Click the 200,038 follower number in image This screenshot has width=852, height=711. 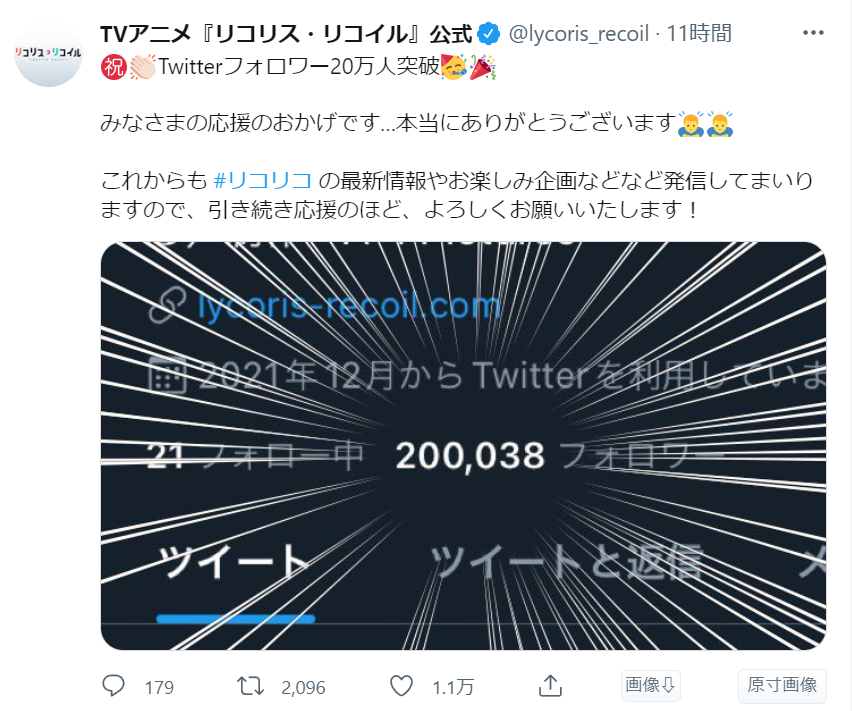470,456
